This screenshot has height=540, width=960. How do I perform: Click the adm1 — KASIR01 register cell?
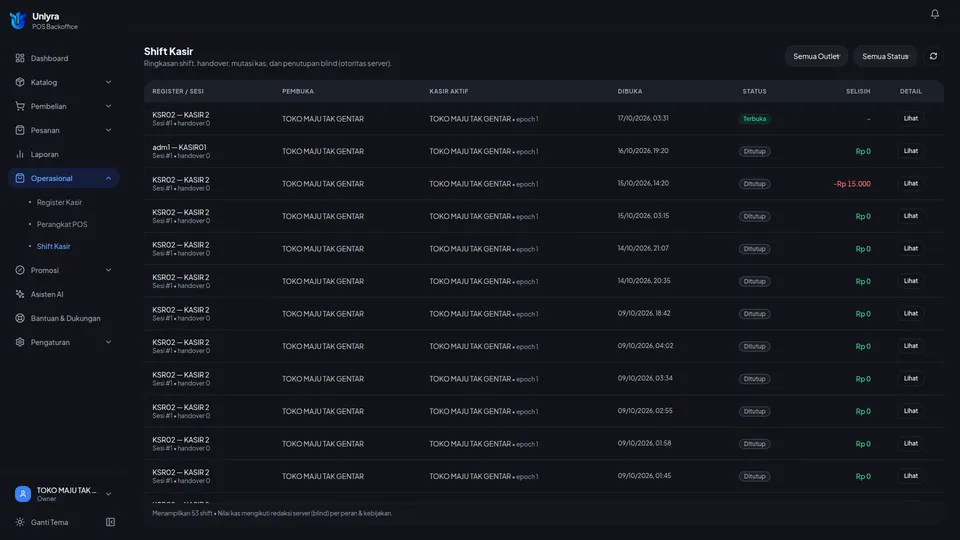point(181,151)
